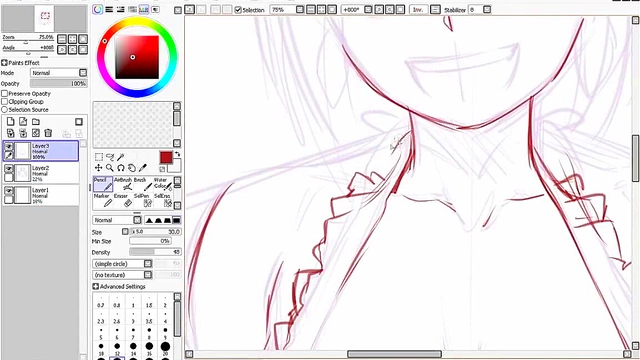Pick the Eyedropper color picker tool
The image size is (640, 360).
point(142,168)
